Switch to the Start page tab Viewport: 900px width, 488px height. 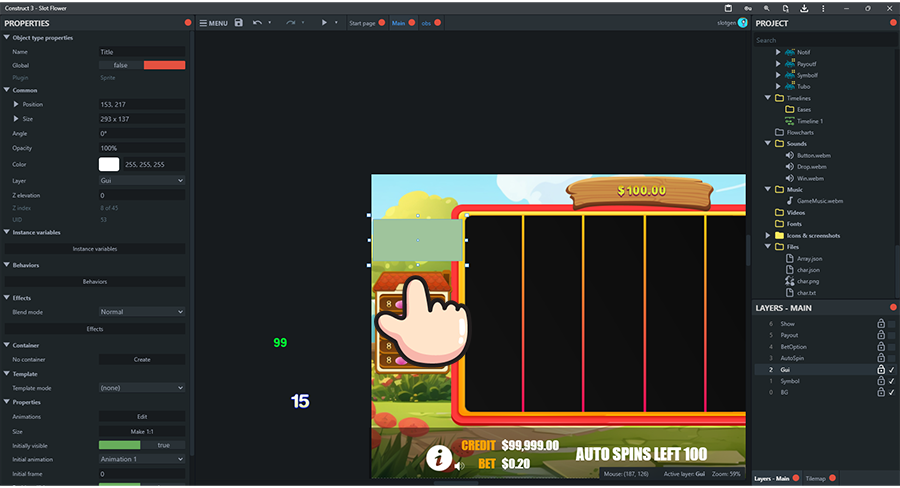(361, 22)
